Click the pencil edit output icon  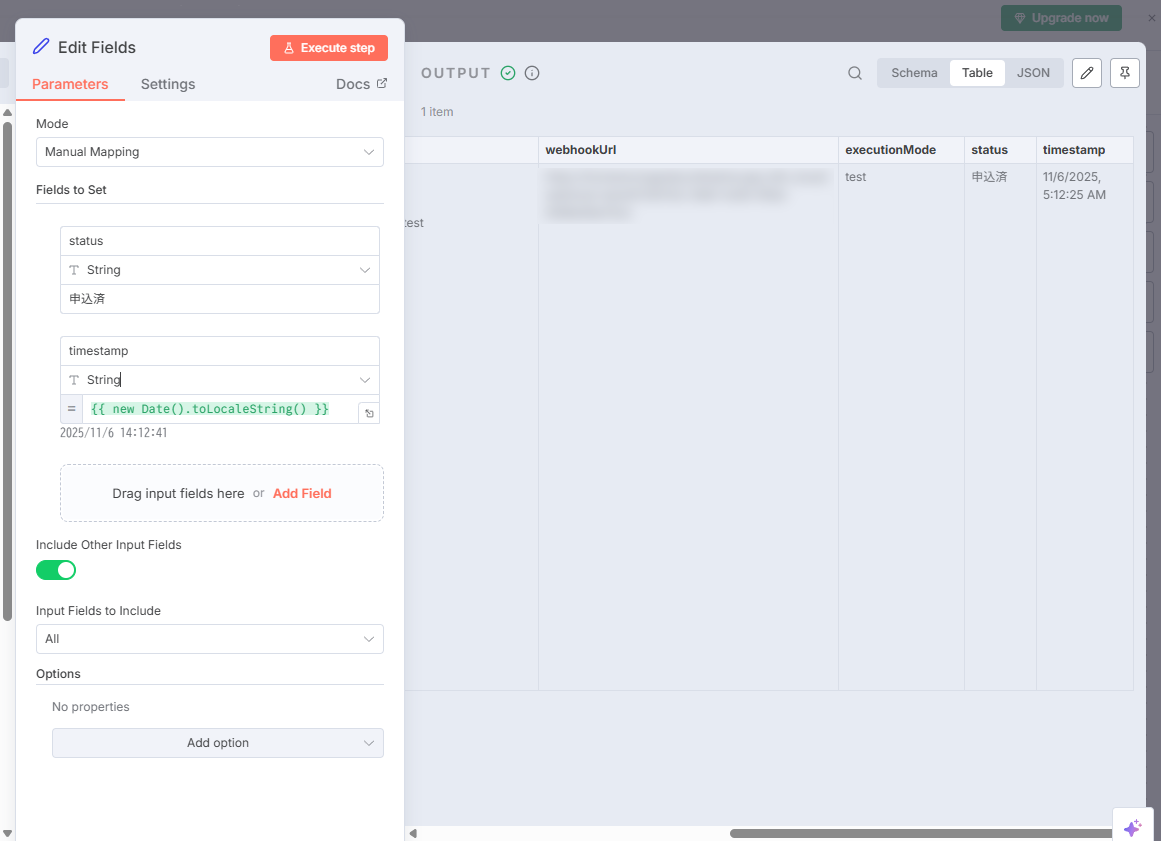pos(1087,73)
